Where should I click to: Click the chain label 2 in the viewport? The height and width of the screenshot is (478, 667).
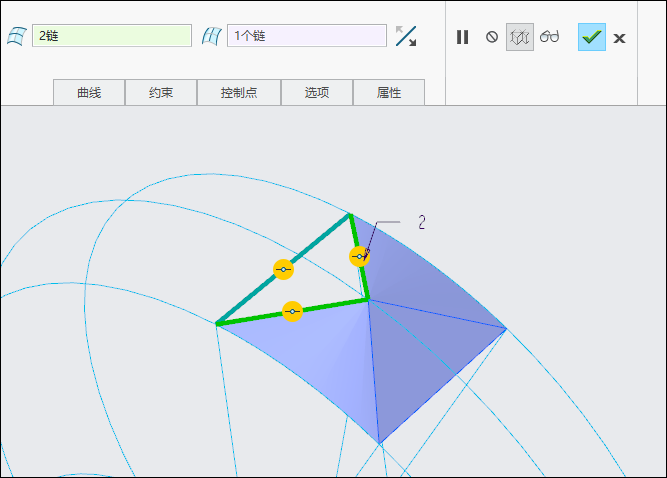point(422,222)
